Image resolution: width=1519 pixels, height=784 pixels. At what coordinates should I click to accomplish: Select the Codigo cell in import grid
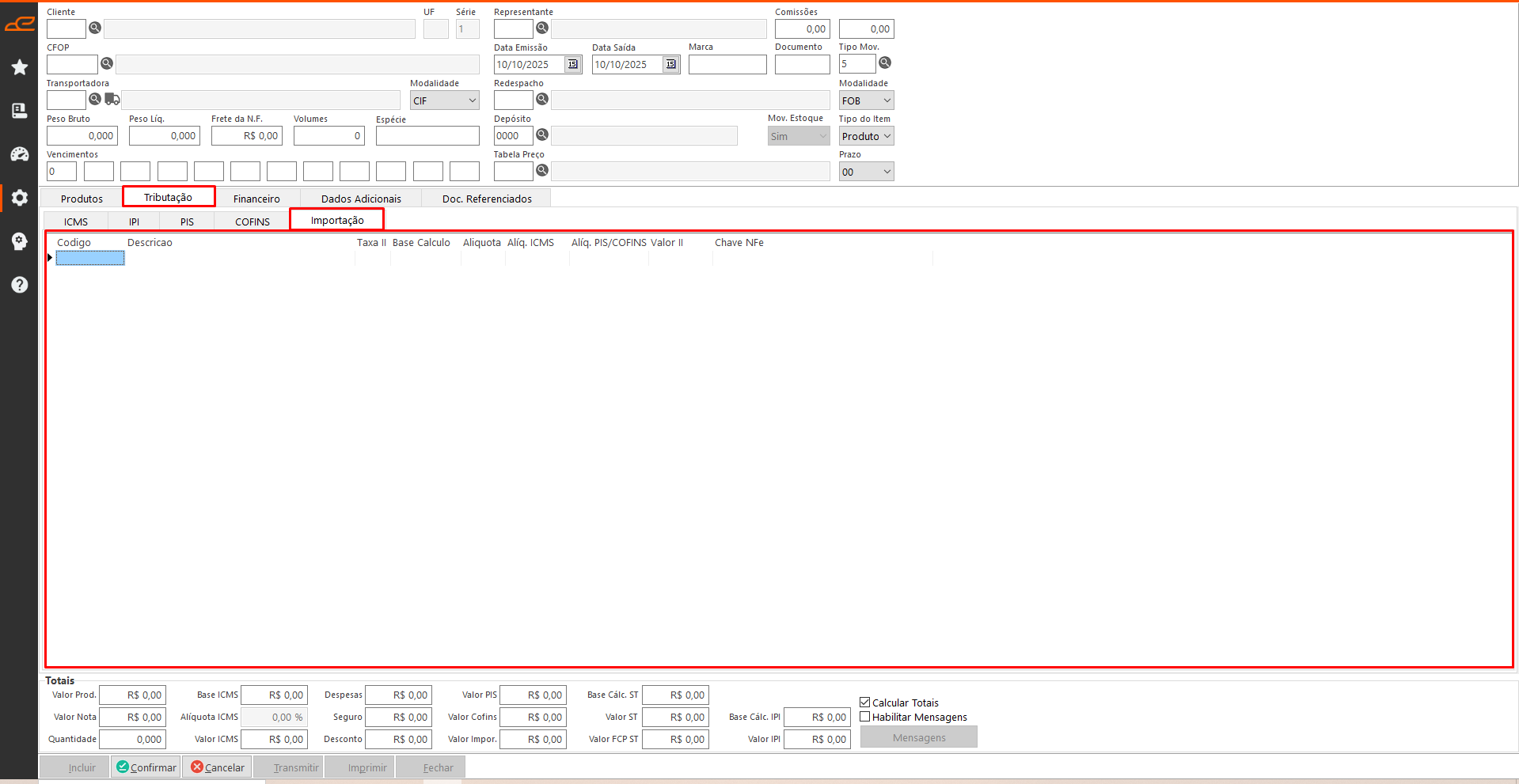(x=90, y=258)
